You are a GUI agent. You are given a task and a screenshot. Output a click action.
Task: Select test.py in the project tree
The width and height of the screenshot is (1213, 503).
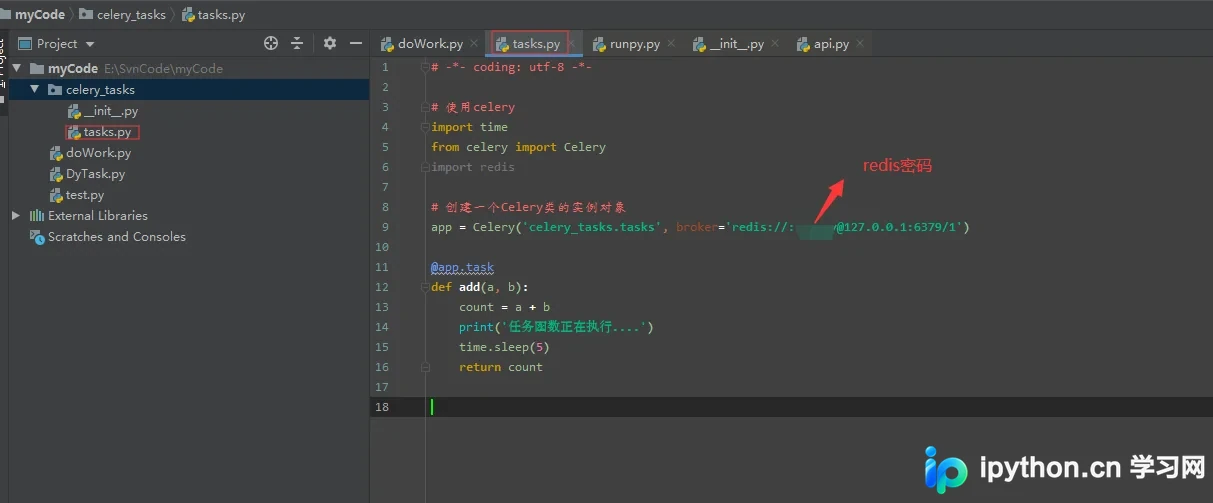[x=85, y=195]
